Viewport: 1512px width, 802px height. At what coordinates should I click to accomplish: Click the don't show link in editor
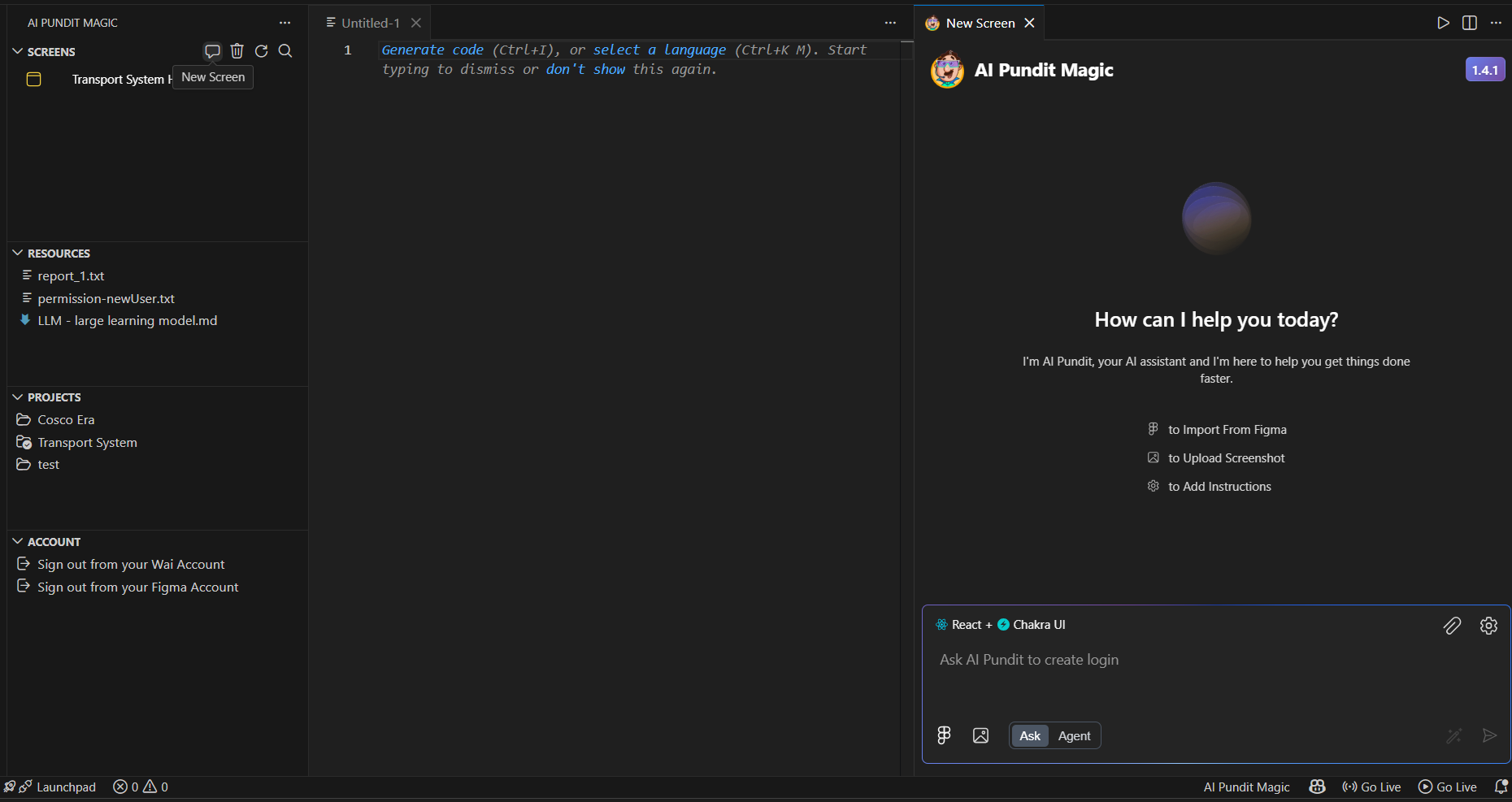point(585,69)
